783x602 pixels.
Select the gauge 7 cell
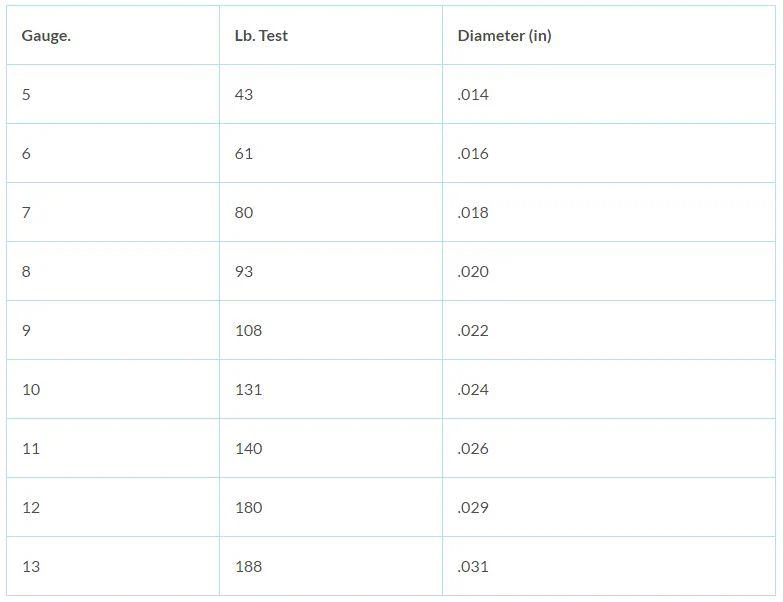click(27, 213)
